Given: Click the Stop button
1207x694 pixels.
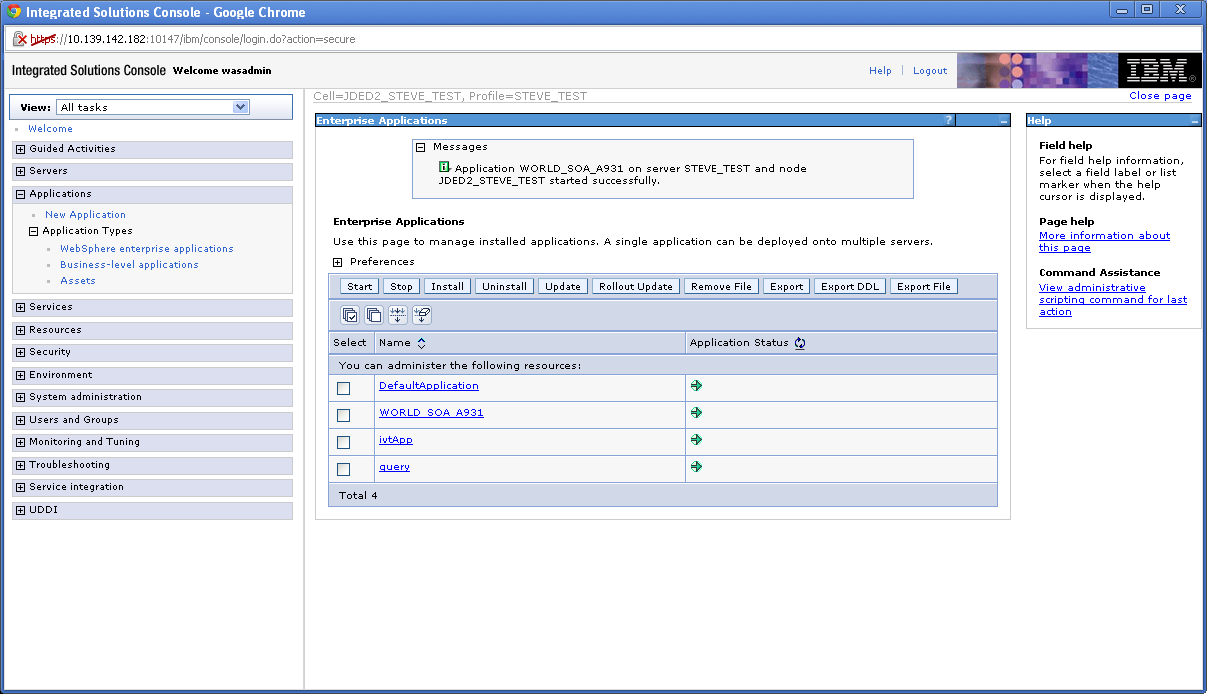Looking at the screenshot, I should click(x=401, y=286).
